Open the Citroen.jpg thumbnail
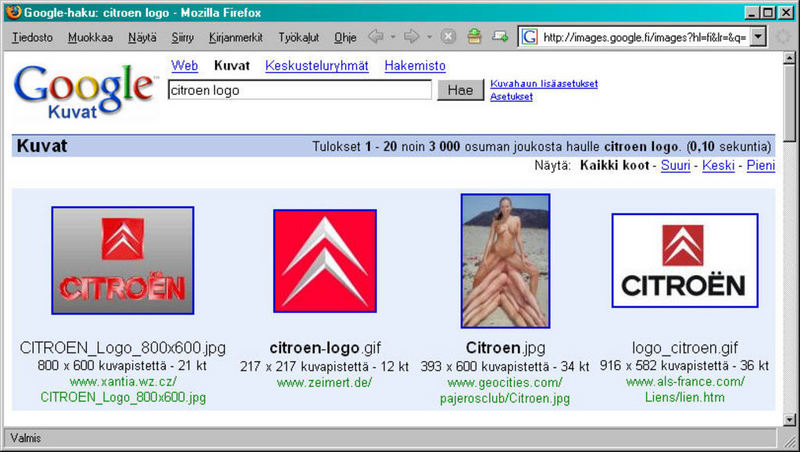Screen dimensions: 800x452 coord(505,261)
